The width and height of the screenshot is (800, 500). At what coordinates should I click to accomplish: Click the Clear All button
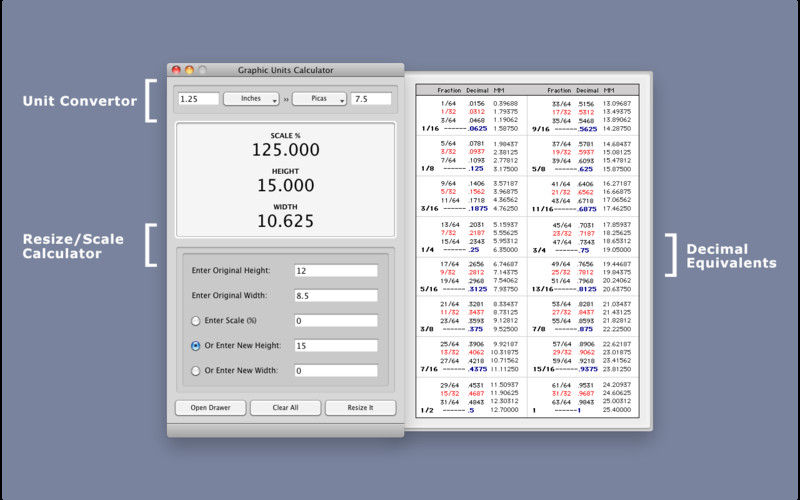coord(286,408)
